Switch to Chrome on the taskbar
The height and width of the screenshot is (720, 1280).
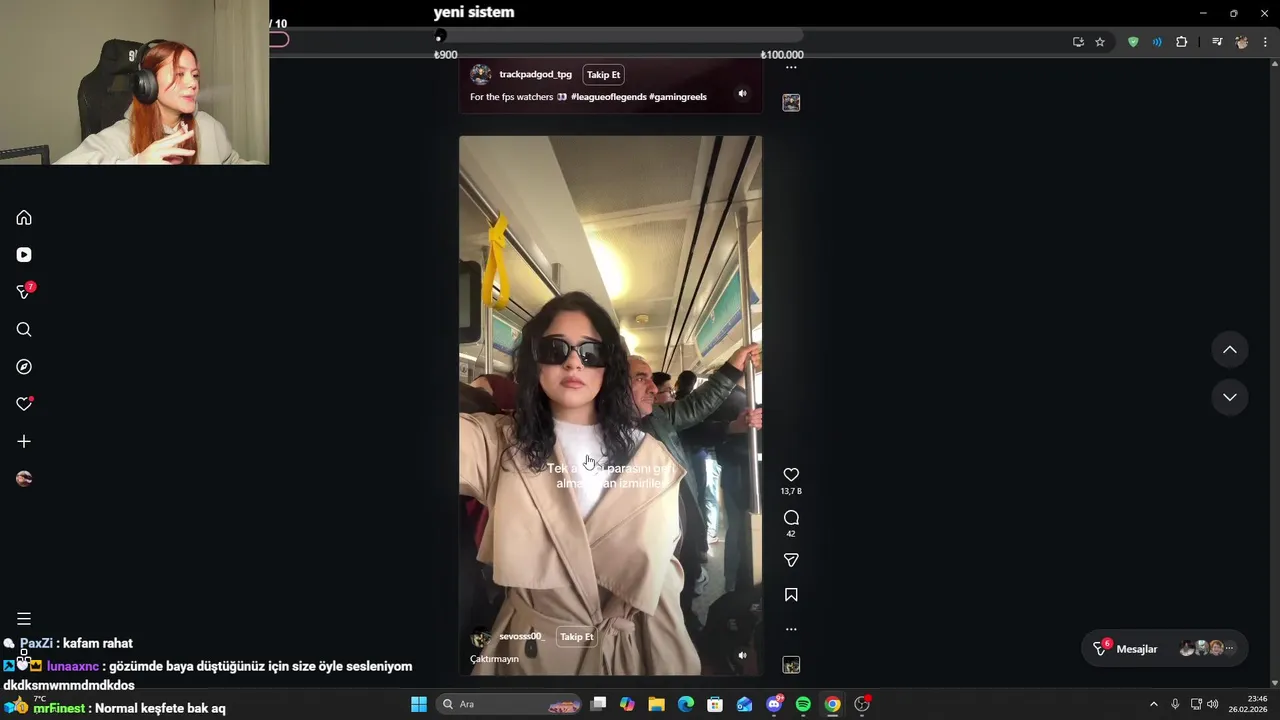[832, 704]
